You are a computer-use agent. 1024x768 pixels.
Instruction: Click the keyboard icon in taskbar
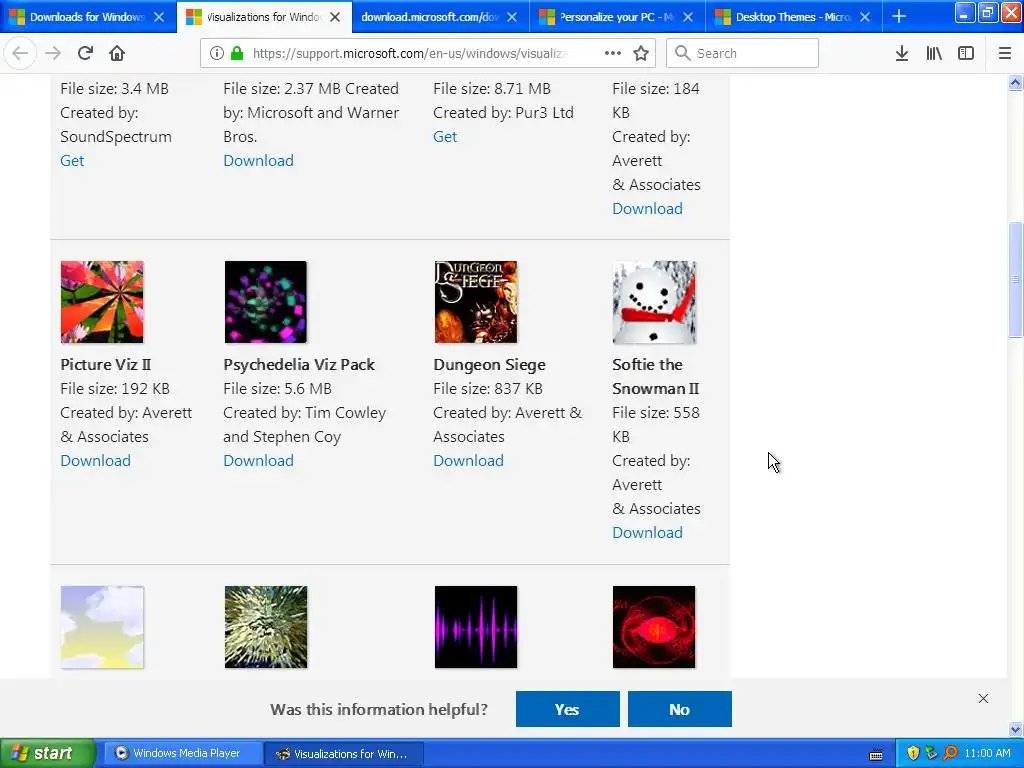(876, 754)
